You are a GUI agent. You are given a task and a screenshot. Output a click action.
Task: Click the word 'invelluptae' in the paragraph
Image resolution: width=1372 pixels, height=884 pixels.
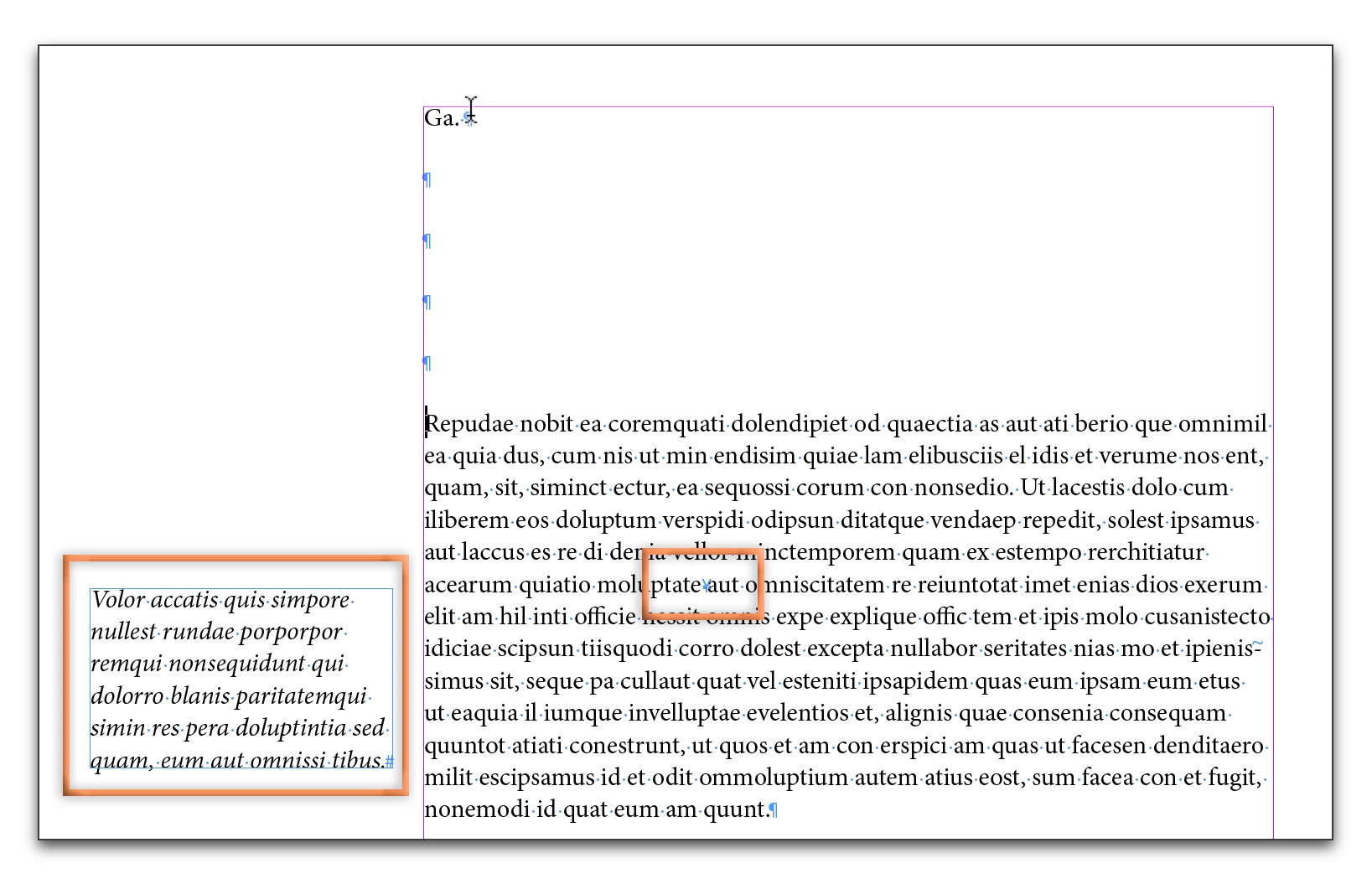pos(684,713)
